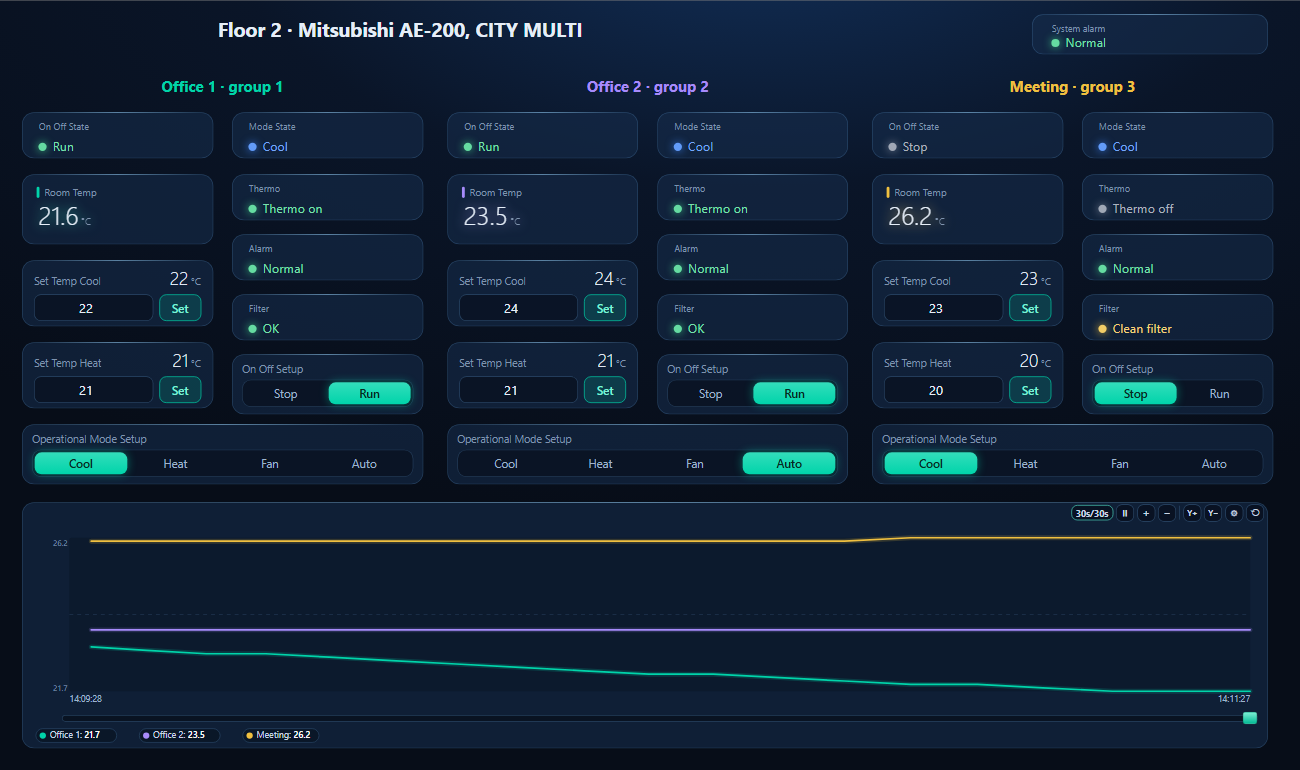Submit Meeting Set Temp Heat with Set
Viewport: 1300px width, 770px height.
tap(1030, 390)
